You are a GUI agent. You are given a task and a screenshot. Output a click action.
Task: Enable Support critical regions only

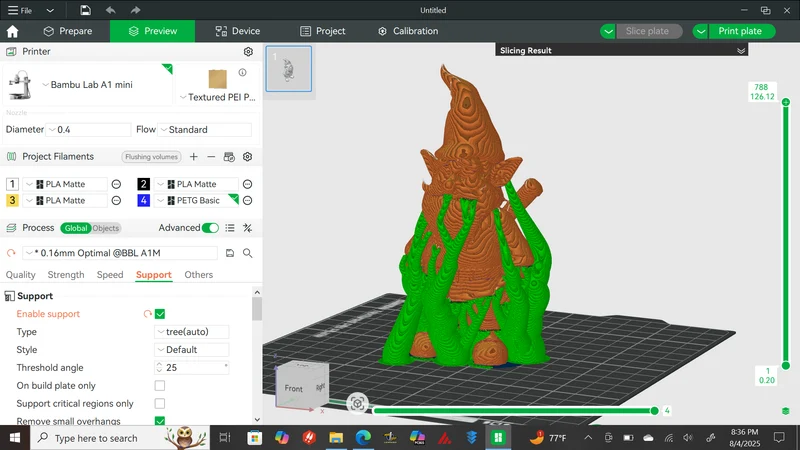tap(160, 404)
